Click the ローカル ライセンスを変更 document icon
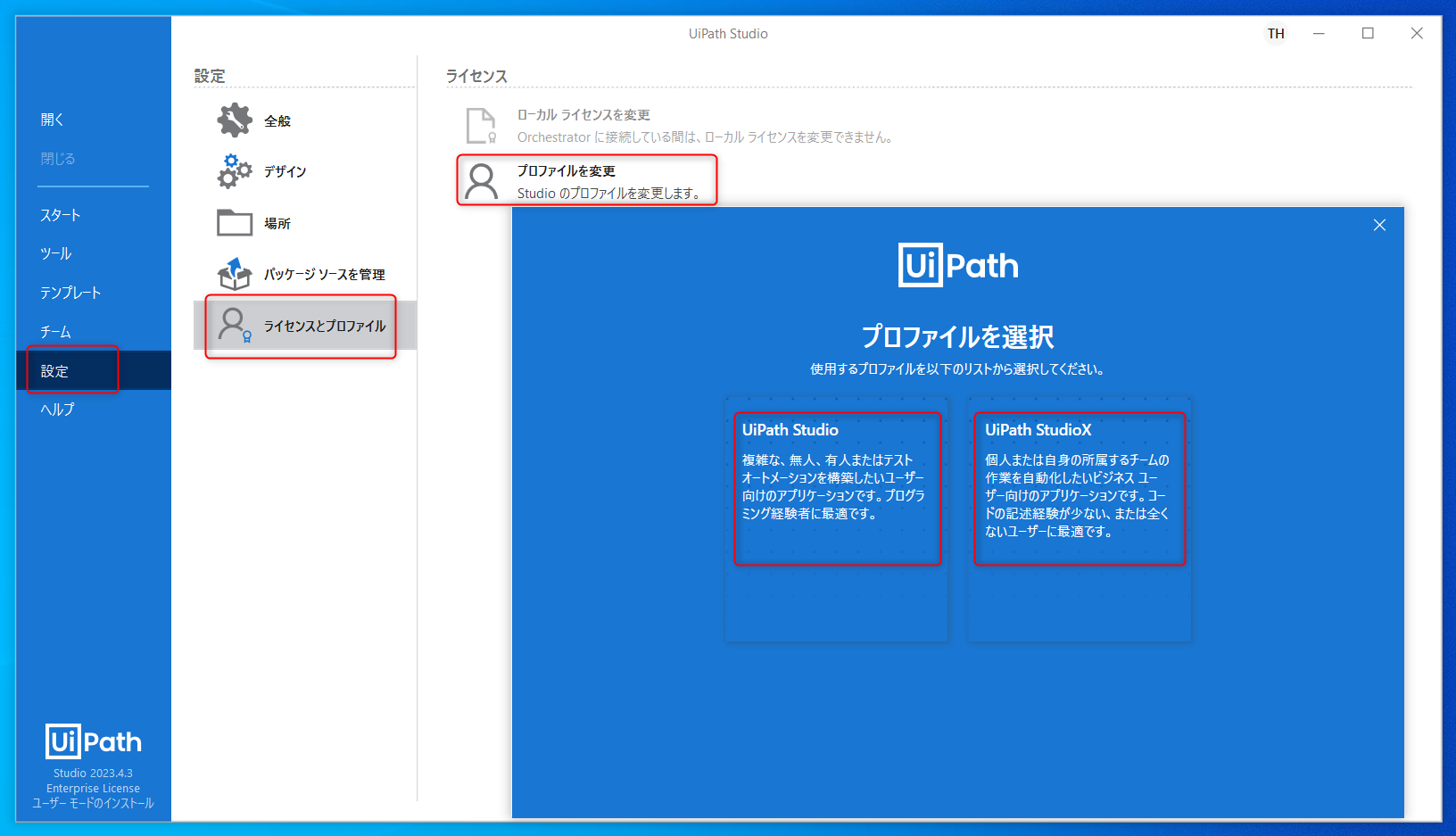 pyautogui.click(x=478, y=125)
